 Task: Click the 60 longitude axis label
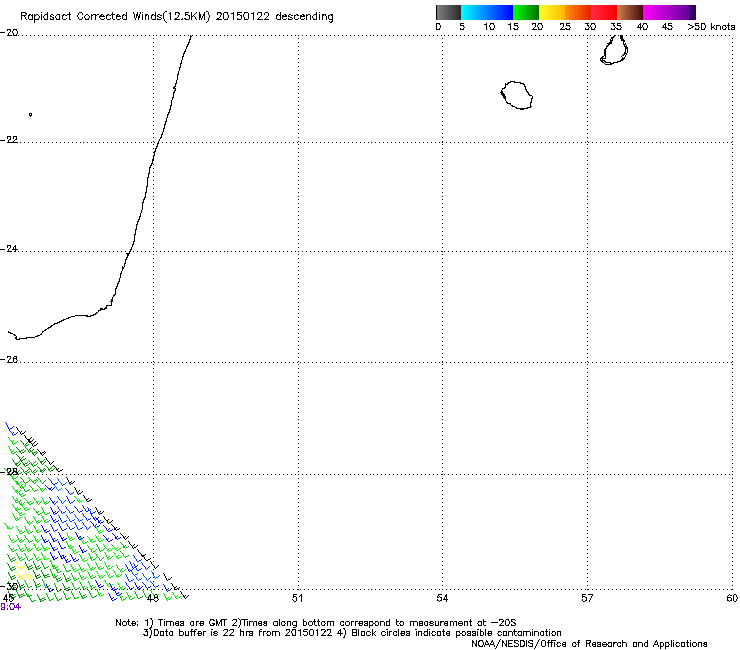(732, 598)
